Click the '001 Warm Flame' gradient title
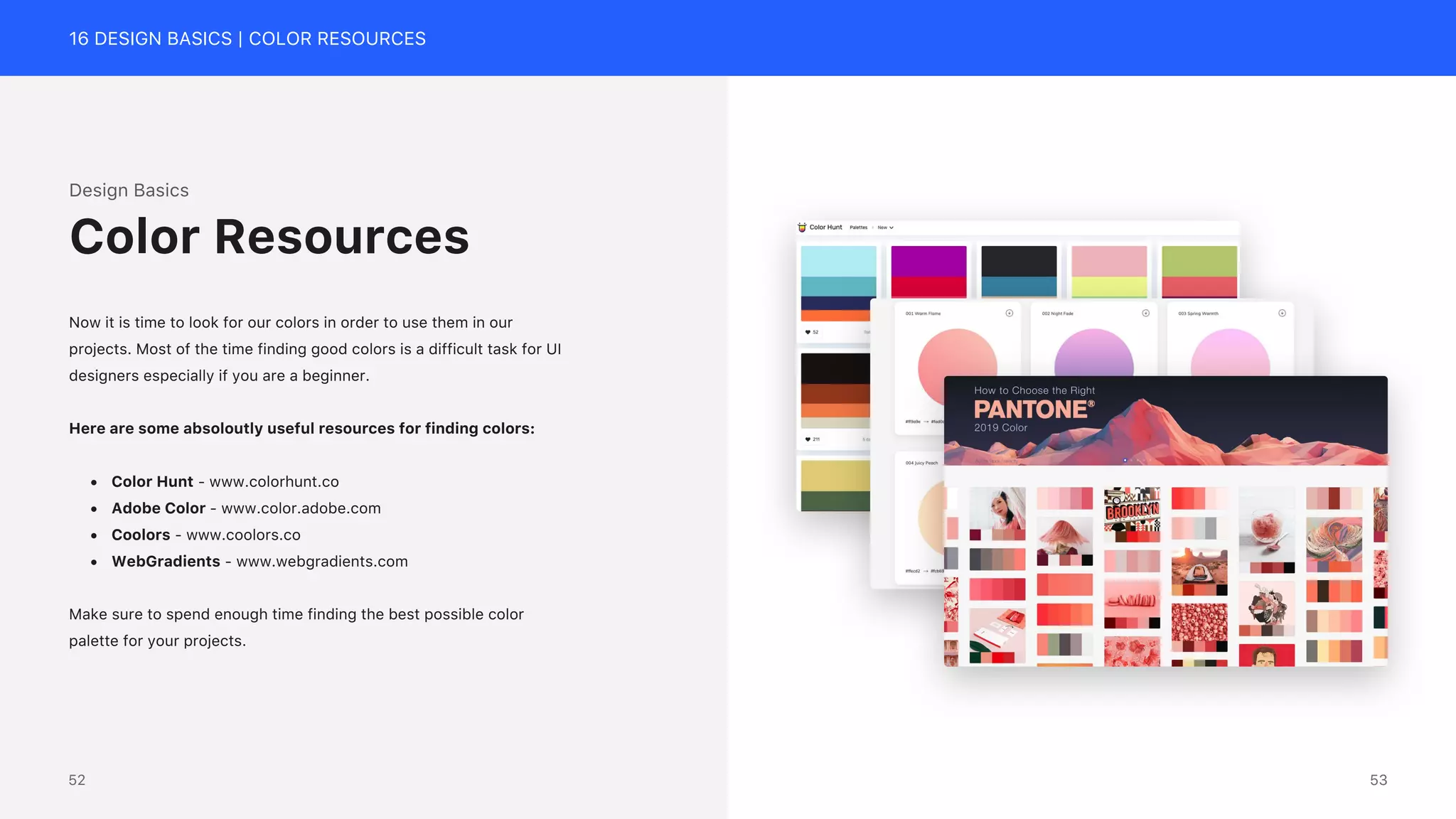 pyautogui.click(x=923, y=314)
